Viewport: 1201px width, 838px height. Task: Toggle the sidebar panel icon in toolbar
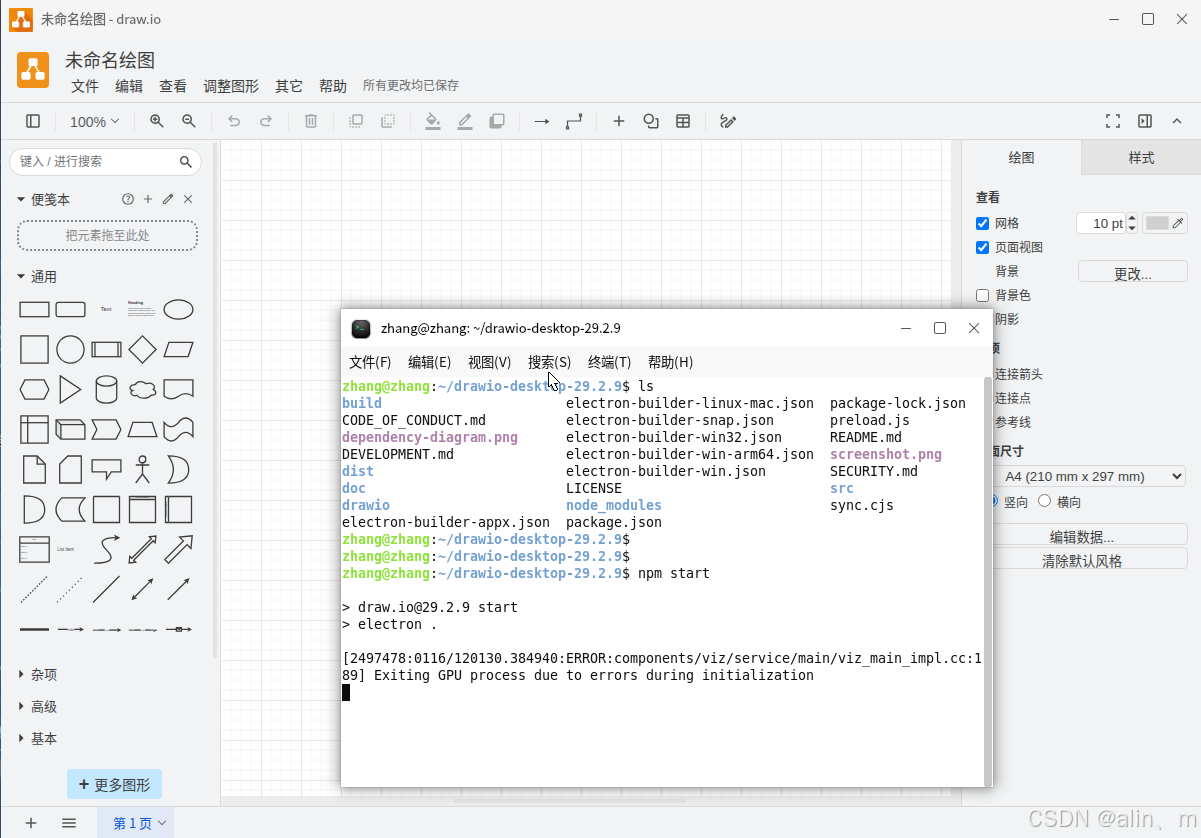[x=33, y=121]
